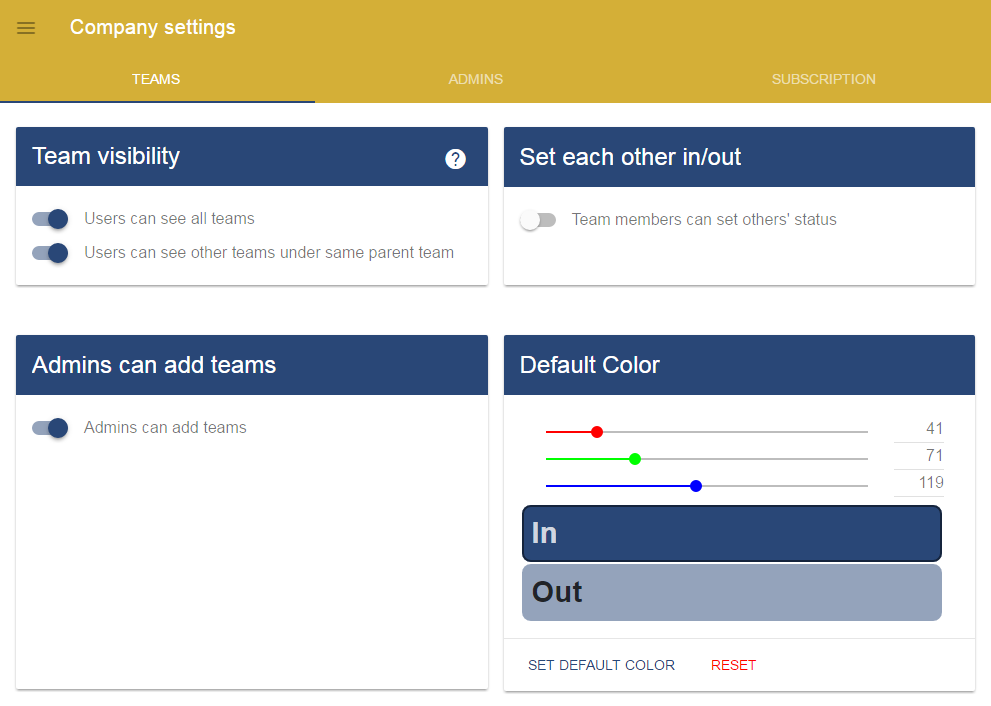This screenshot has height=706, width=991.
Task: Click the green color slider handle
Action: coord(635,459)
